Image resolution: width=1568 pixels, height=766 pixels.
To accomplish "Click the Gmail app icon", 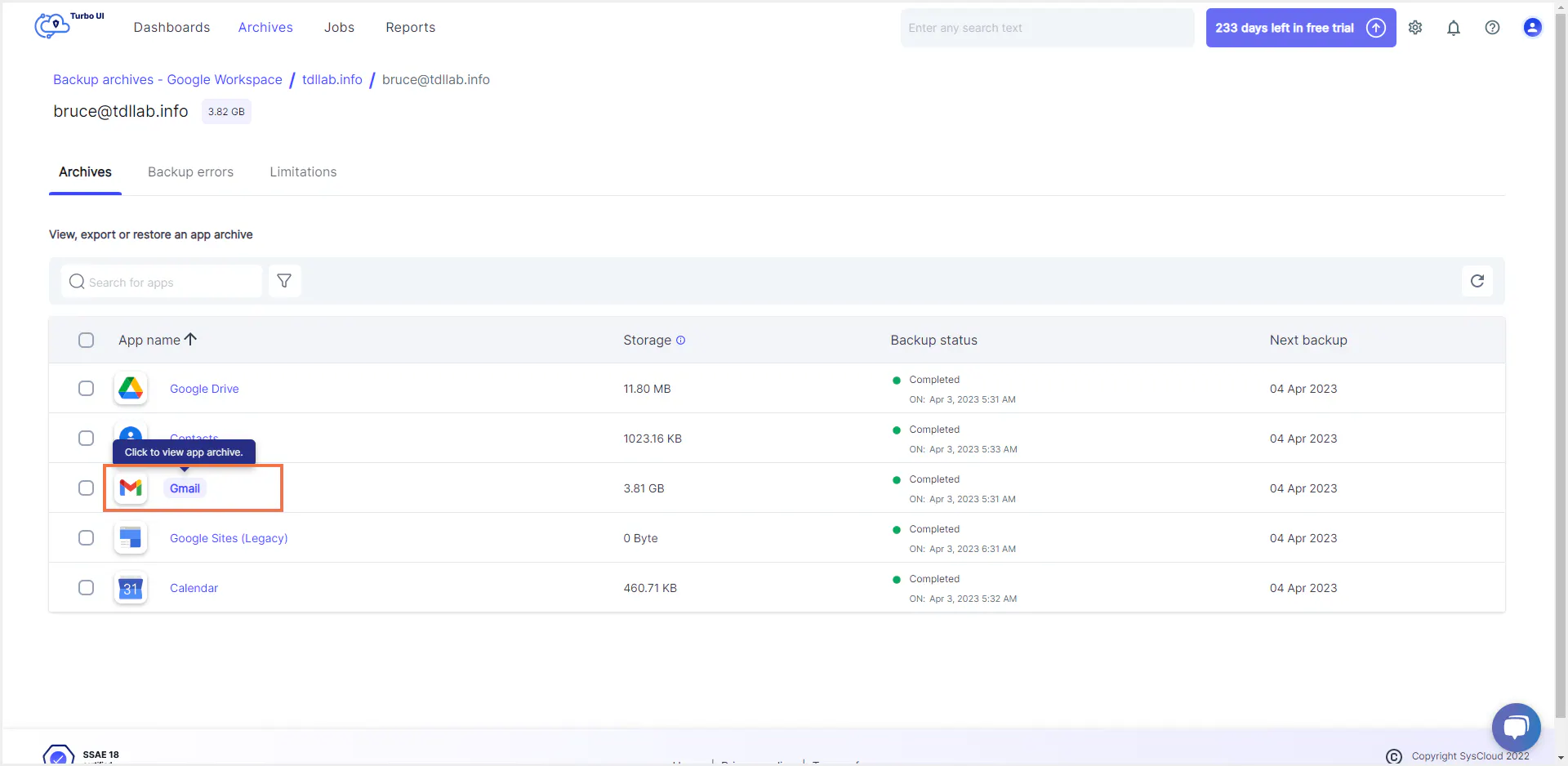I will click(131, 488).
